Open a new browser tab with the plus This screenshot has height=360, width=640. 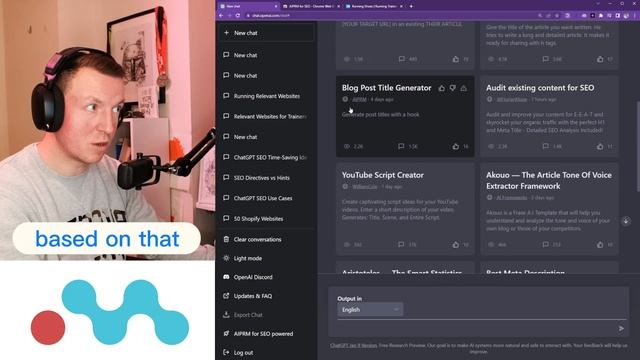pyautogui.click(x=411, y=6)
